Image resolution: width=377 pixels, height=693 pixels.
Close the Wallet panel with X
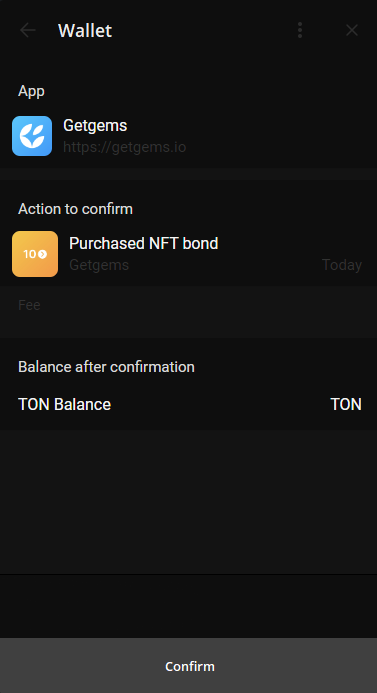(352, 30)
